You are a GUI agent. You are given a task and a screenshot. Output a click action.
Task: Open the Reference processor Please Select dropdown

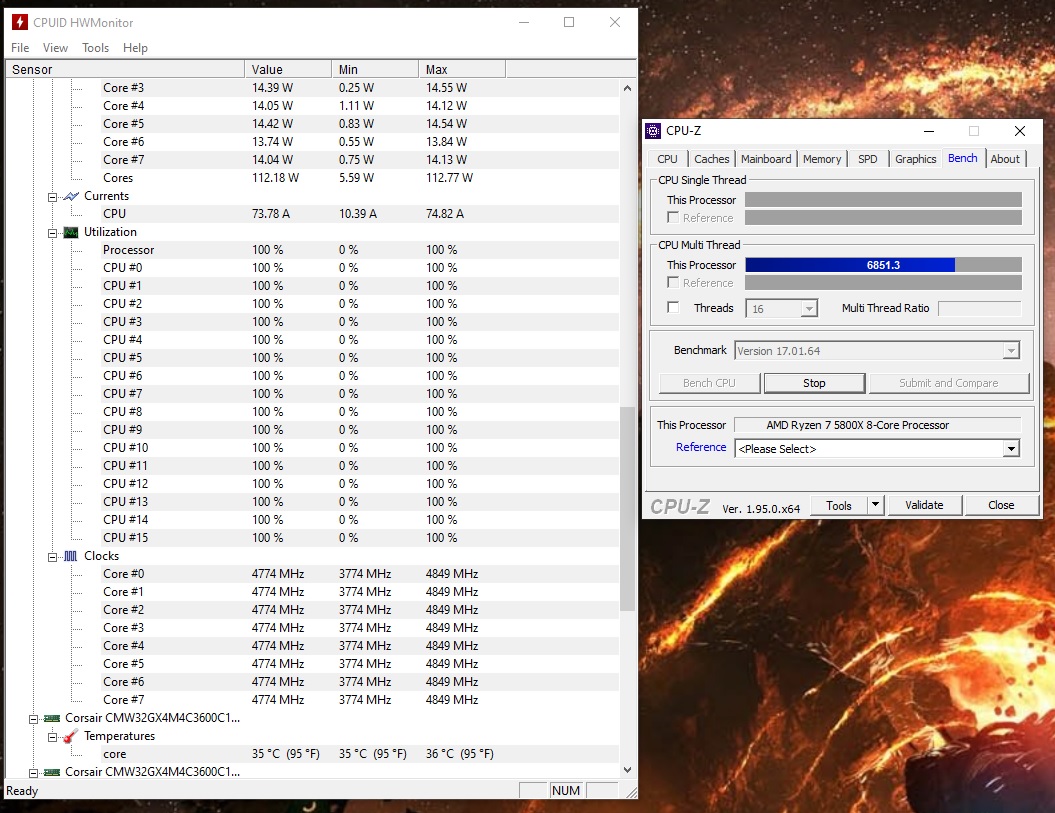click(x=1011, y=449)
